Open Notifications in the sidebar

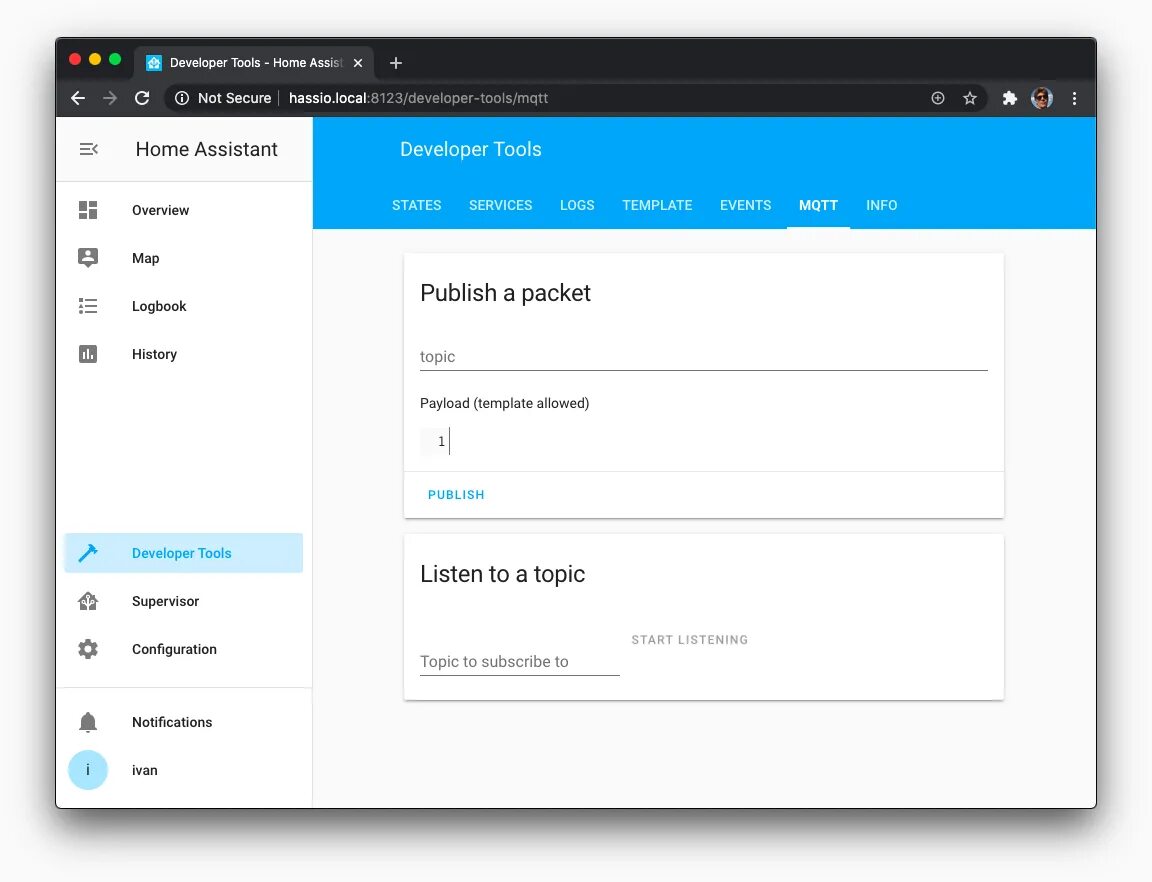[184, 723]
